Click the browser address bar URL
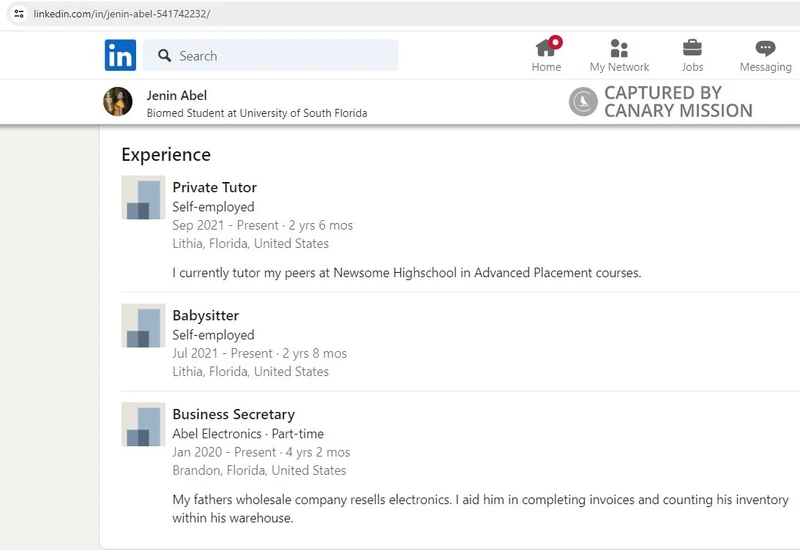 [122, 14]
